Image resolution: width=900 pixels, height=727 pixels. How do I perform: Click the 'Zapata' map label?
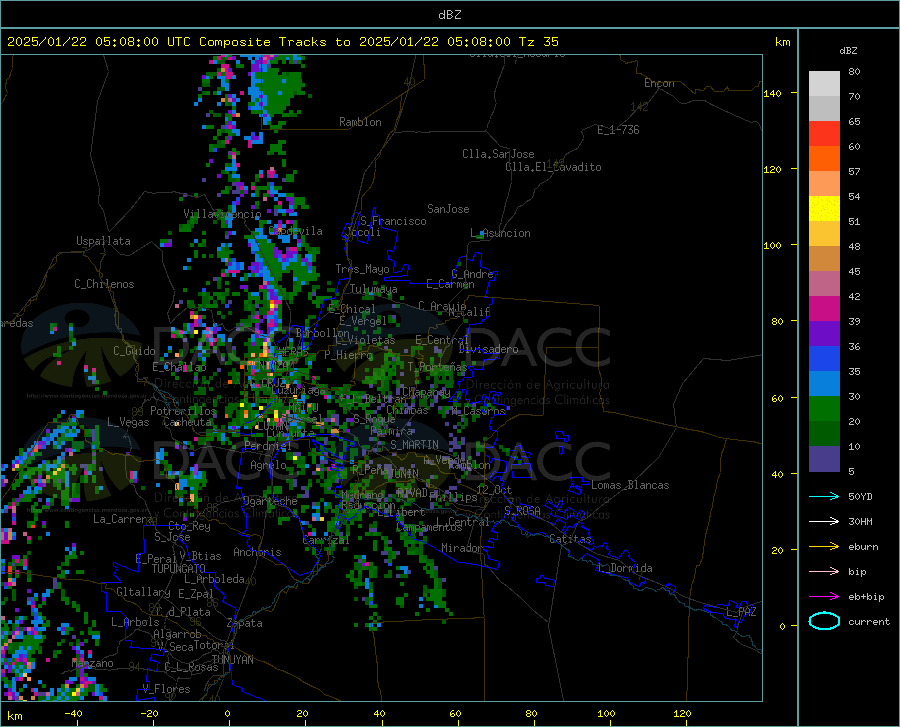[245, 623]
